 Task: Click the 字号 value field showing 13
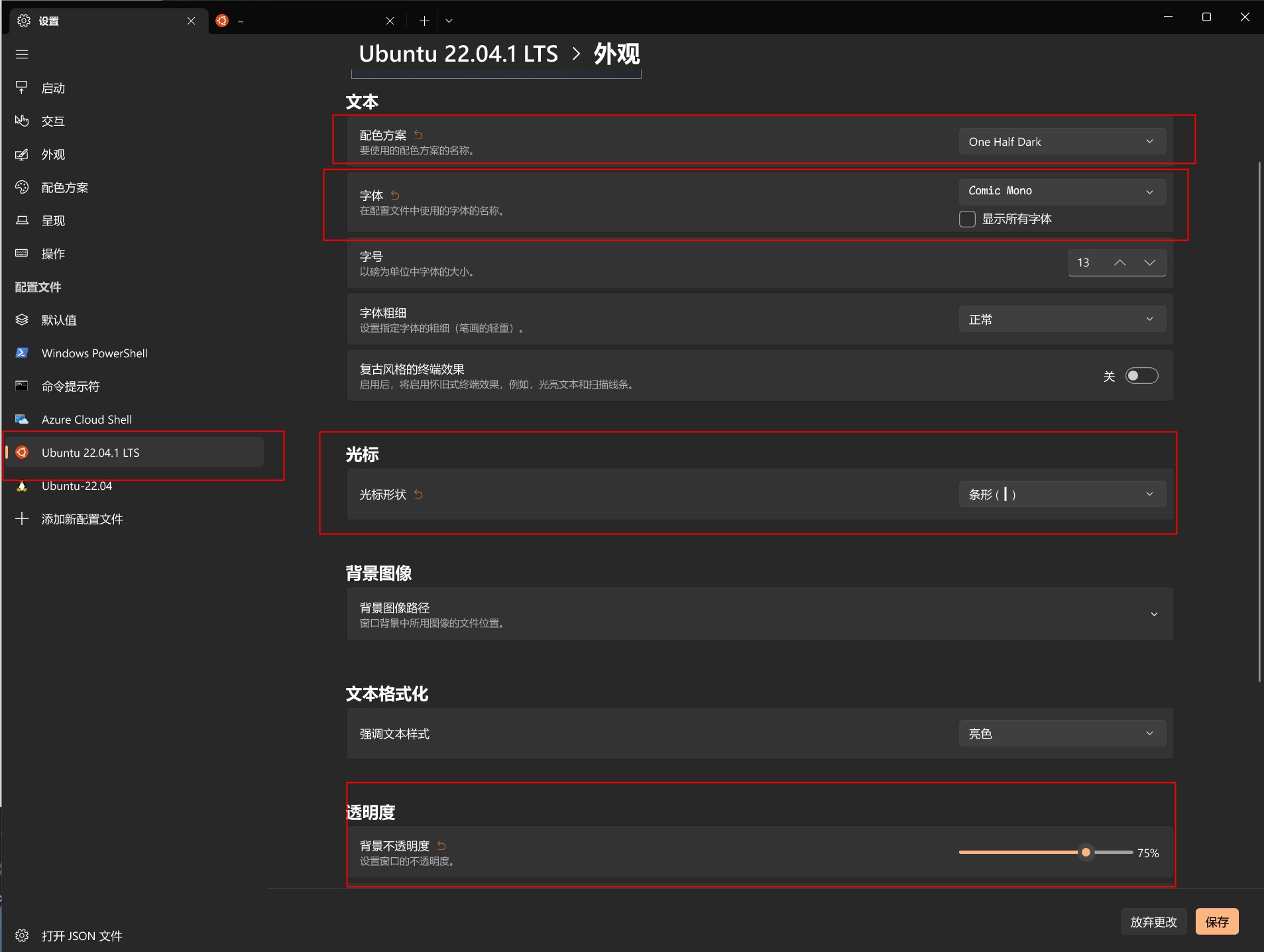click(x=1084, y=263)
